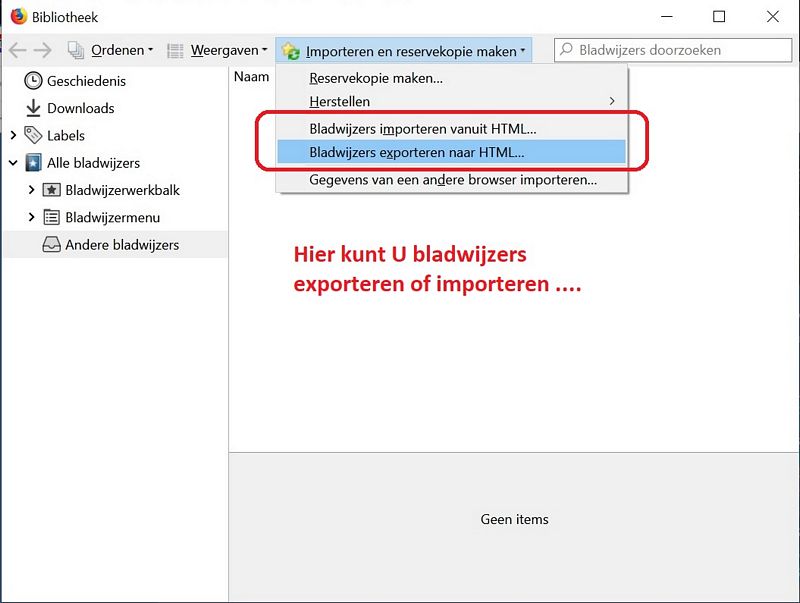Select Geschiedenis in the sidebar

(86, 81)
